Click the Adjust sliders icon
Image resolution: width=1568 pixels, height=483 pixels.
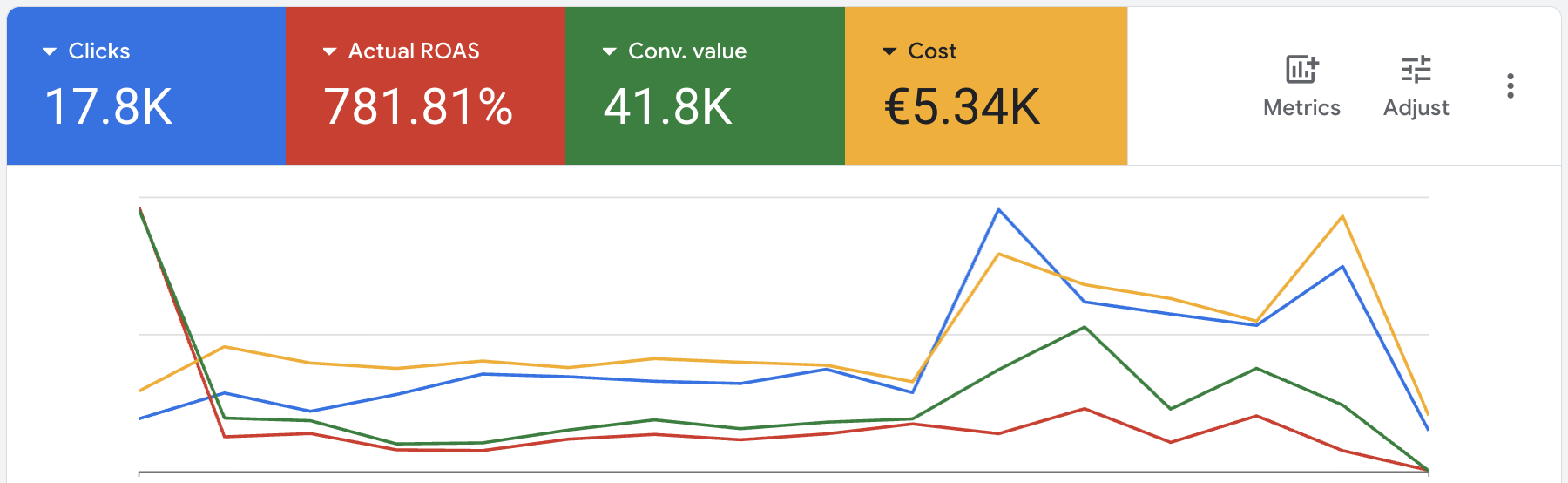click(1416, 69)
